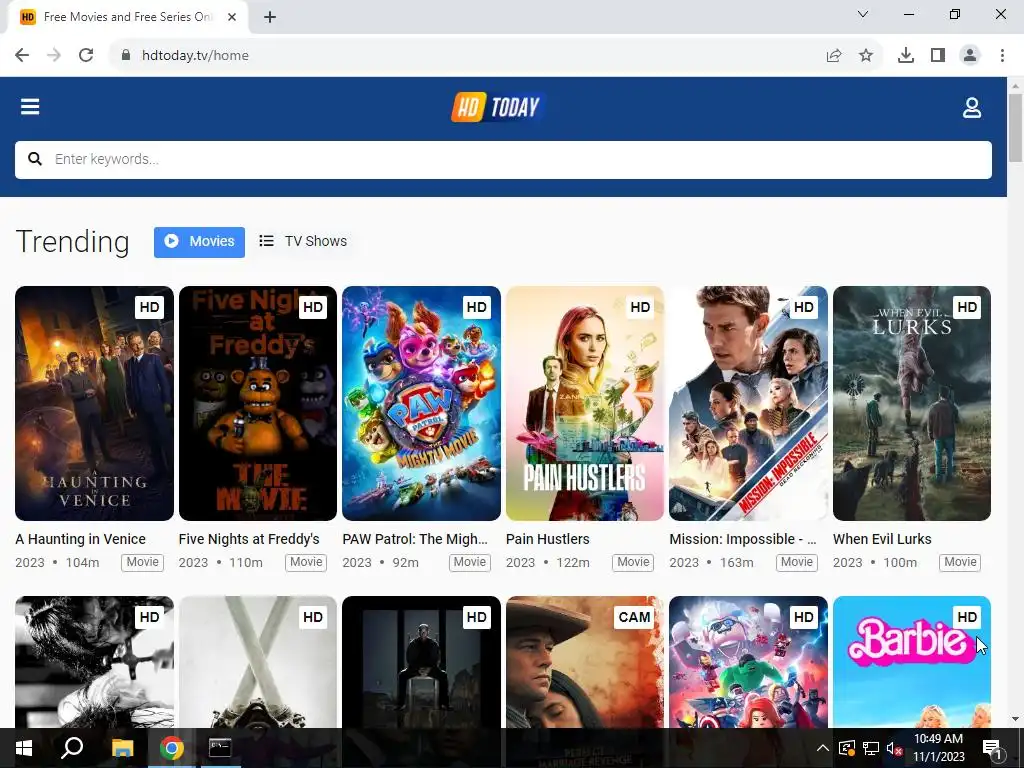Viewport: 1024px width, 768px height.
Task: Click the taskbar clock showing 10:49 AM
Action: (x=938, y=748)
